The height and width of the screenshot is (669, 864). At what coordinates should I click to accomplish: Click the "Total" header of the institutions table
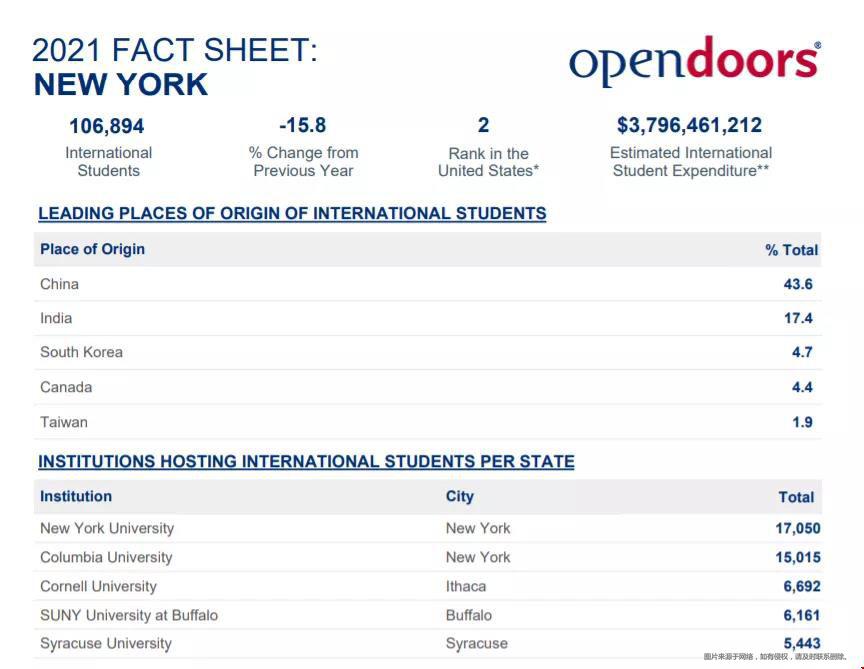pos(796,497)
